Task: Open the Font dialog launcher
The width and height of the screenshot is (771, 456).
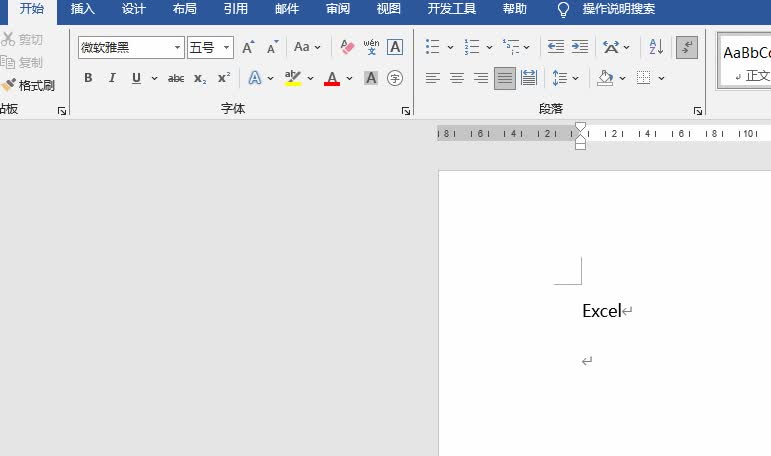Action: (x=406, y=111)
